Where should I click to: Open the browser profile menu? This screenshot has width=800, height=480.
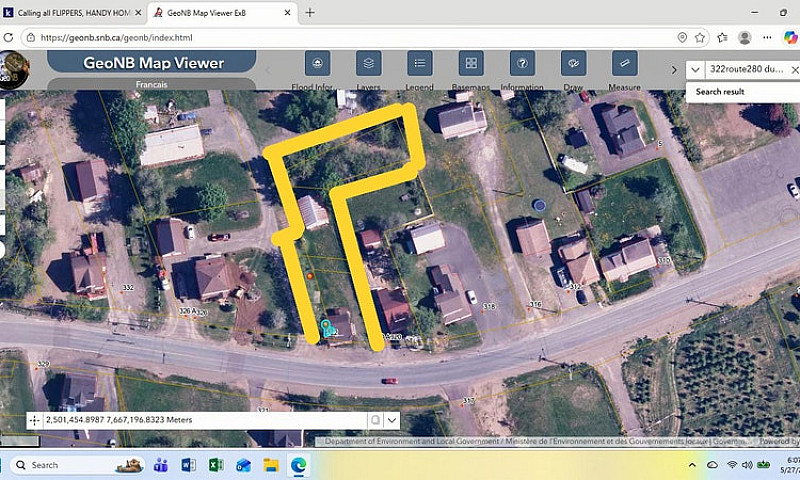click(745, 37)
